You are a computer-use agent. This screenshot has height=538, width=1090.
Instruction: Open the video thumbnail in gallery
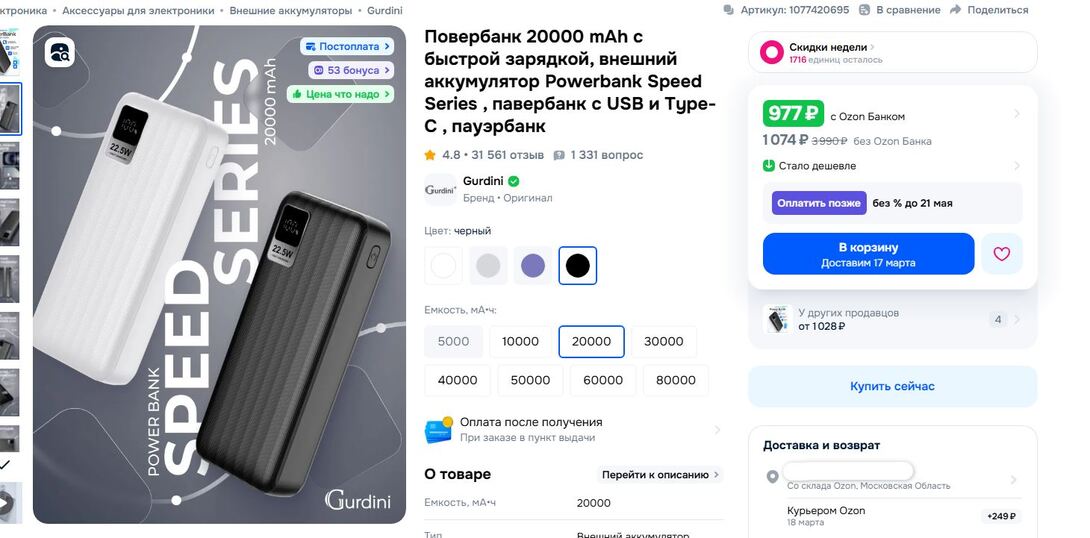click(10, 503)
